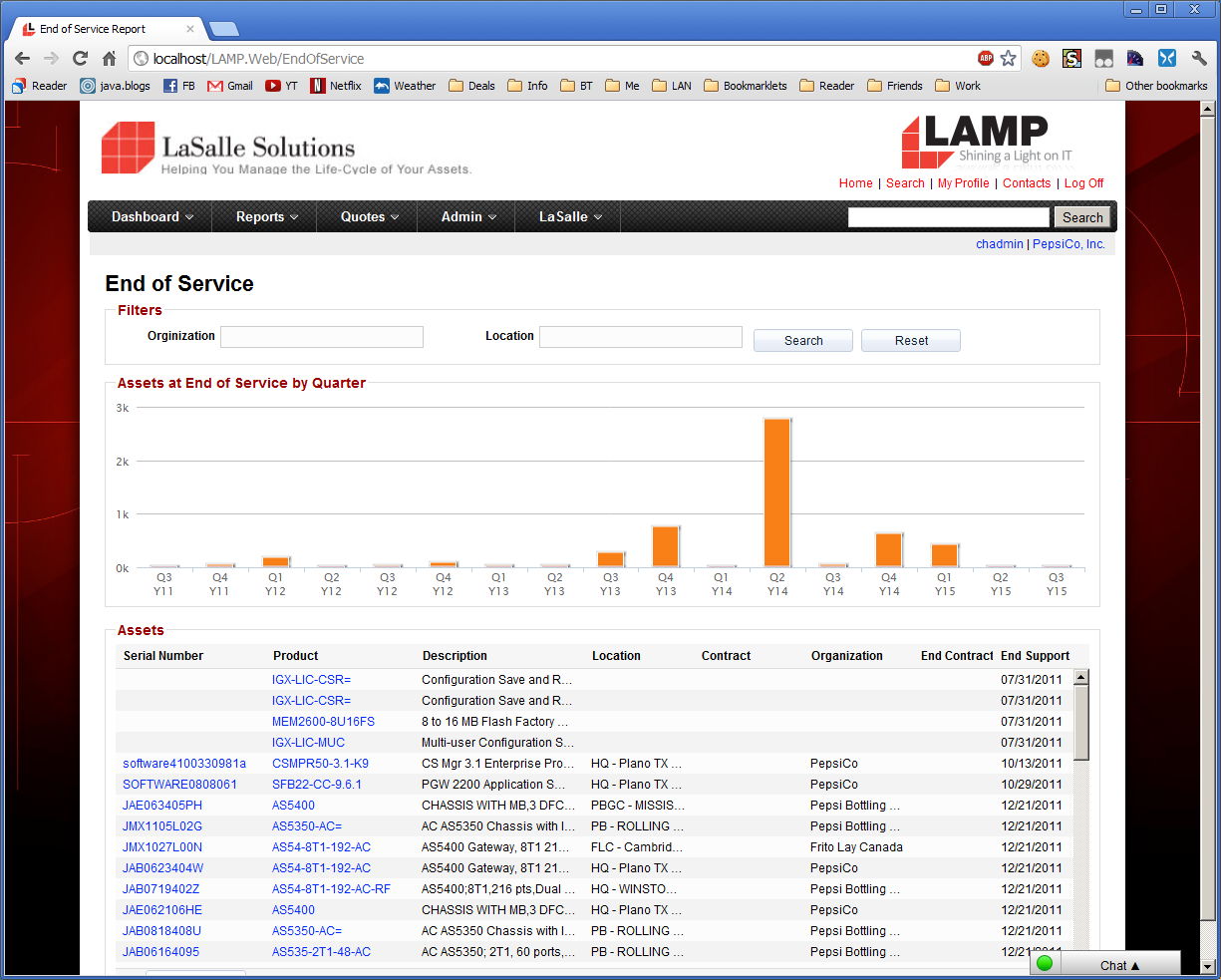The height and width of the screenshot is (980, 1221).
Task: Open the Netflix bookmark
Action: click(x=336, y=86)
